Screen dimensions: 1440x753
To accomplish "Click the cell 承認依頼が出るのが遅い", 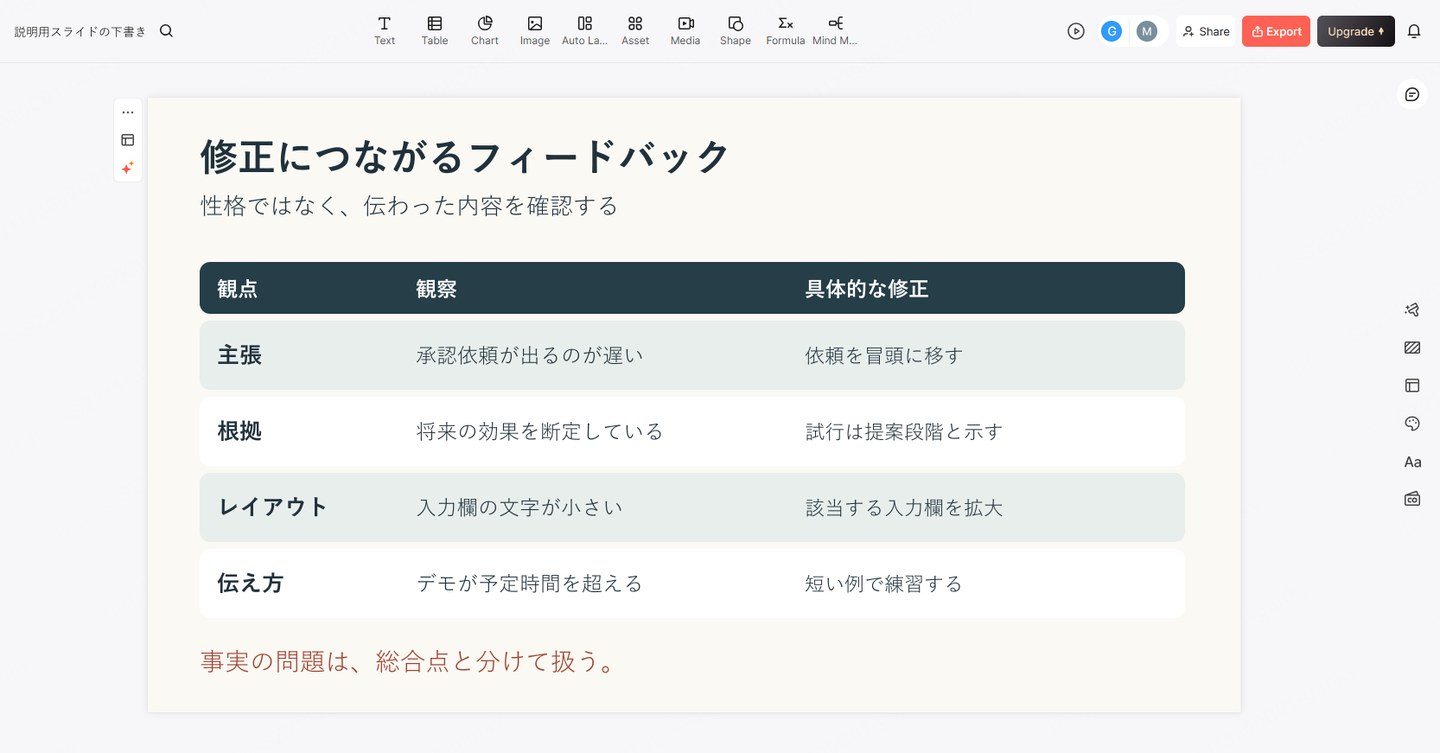I will tap(530, 355).
